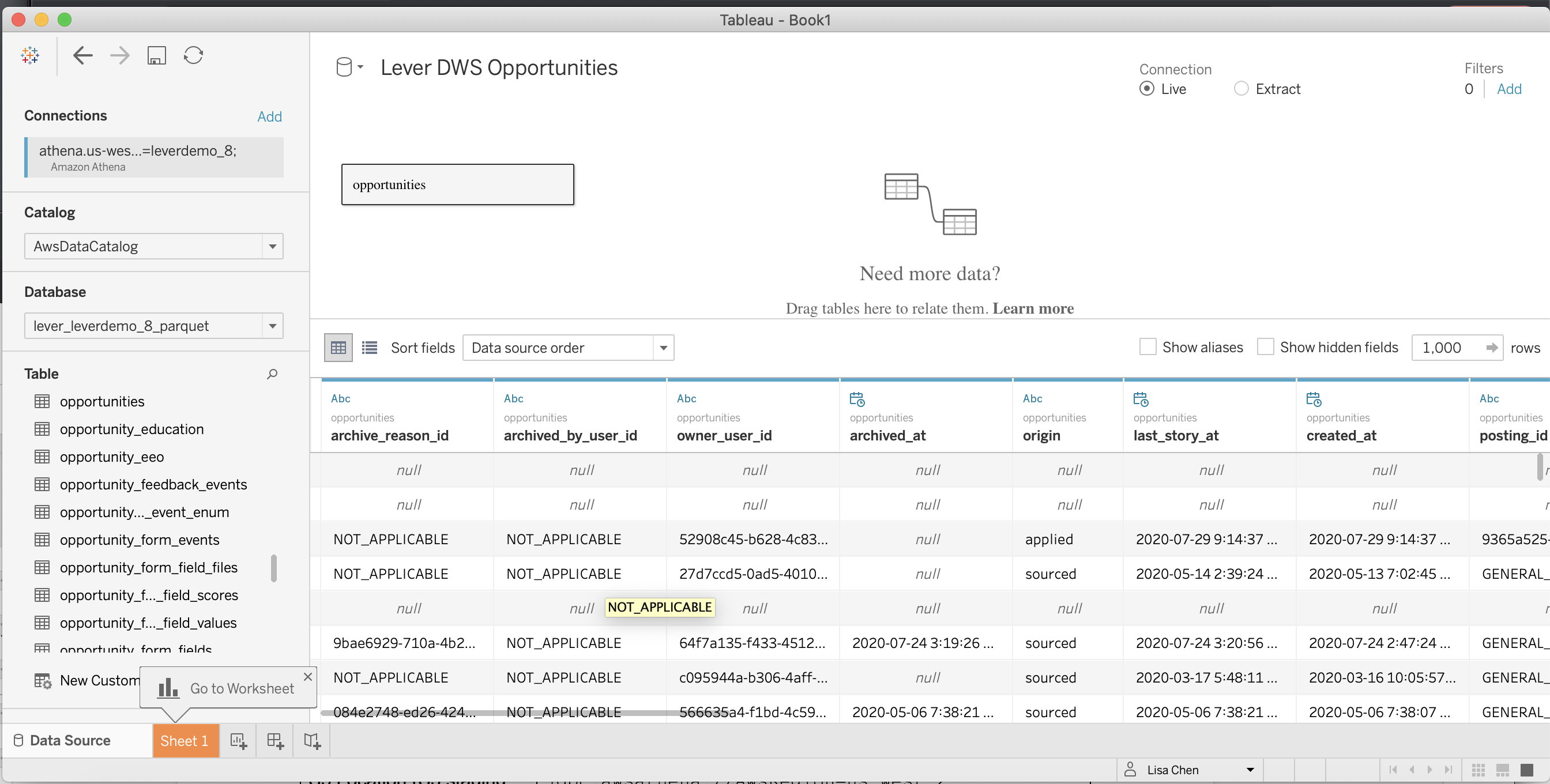Show sheet tabs view in status bar
Screen dimensions: 1550x784
(1526, 770)
